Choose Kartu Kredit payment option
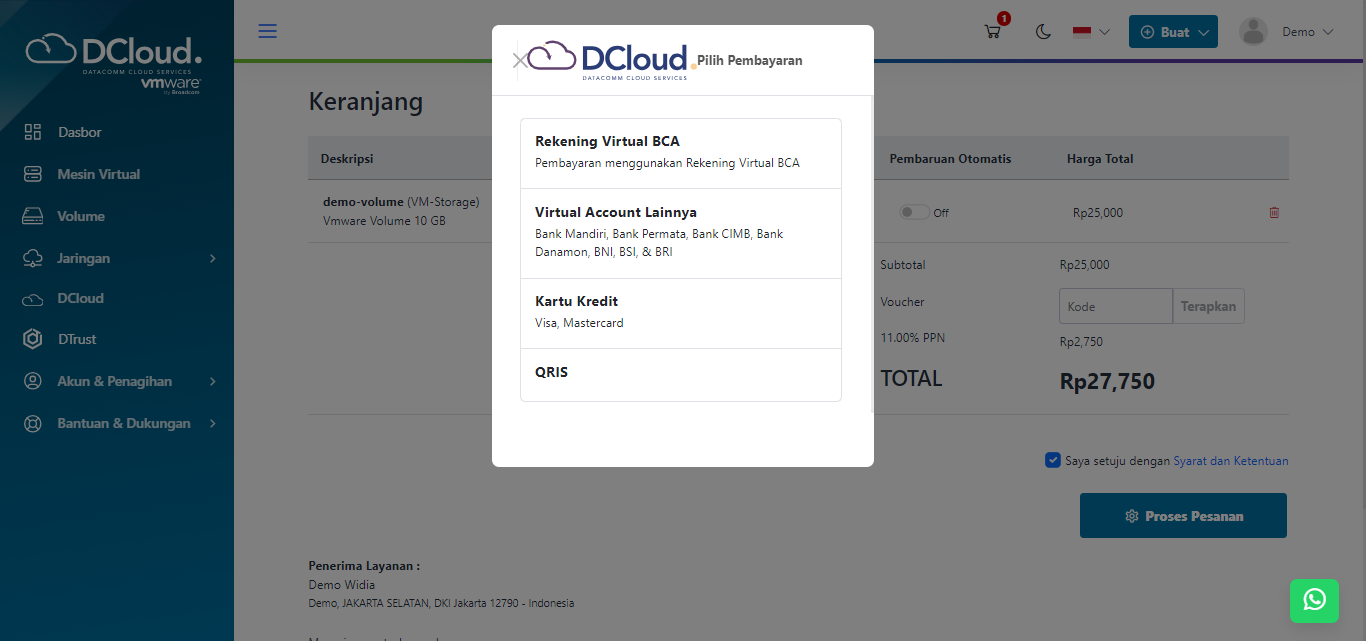The height and width of the screenshot is (641, 1366). point(680,312)
